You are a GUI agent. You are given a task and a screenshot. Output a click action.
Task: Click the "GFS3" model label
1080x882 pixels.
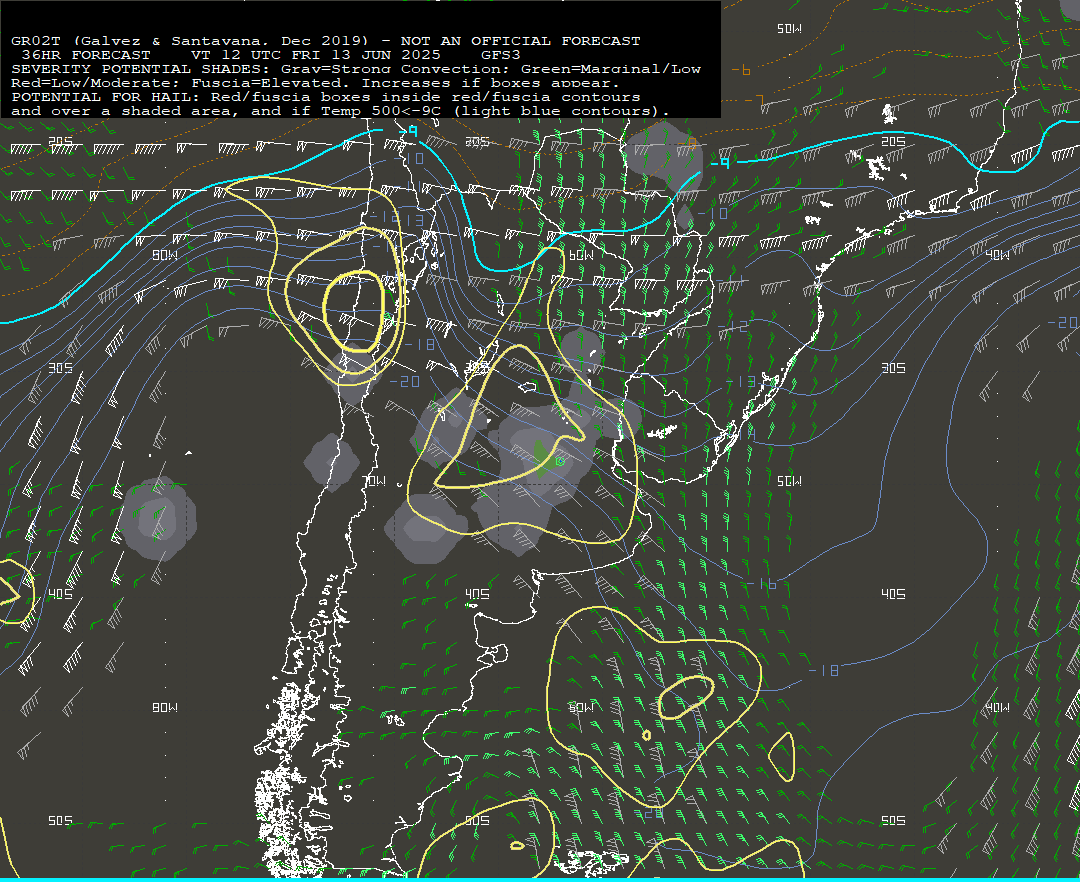tap(501, 55)
